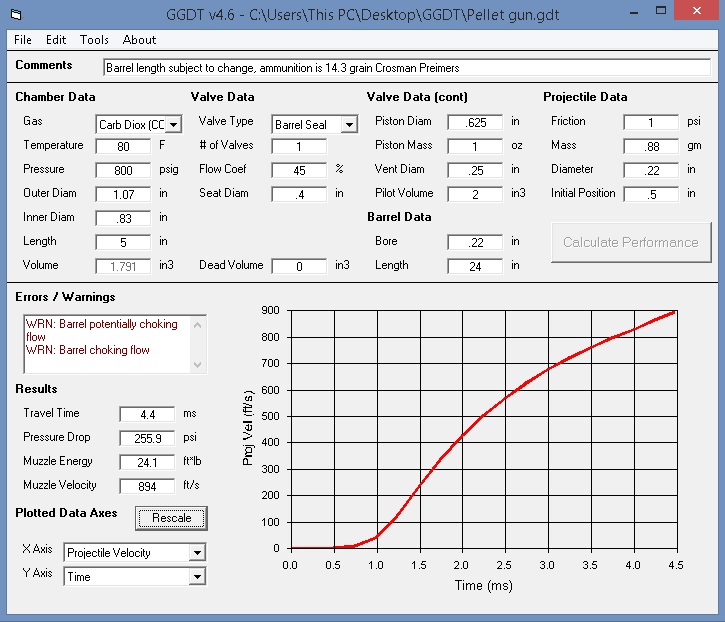Click the Initial Position input field

(x=651, y=194)
